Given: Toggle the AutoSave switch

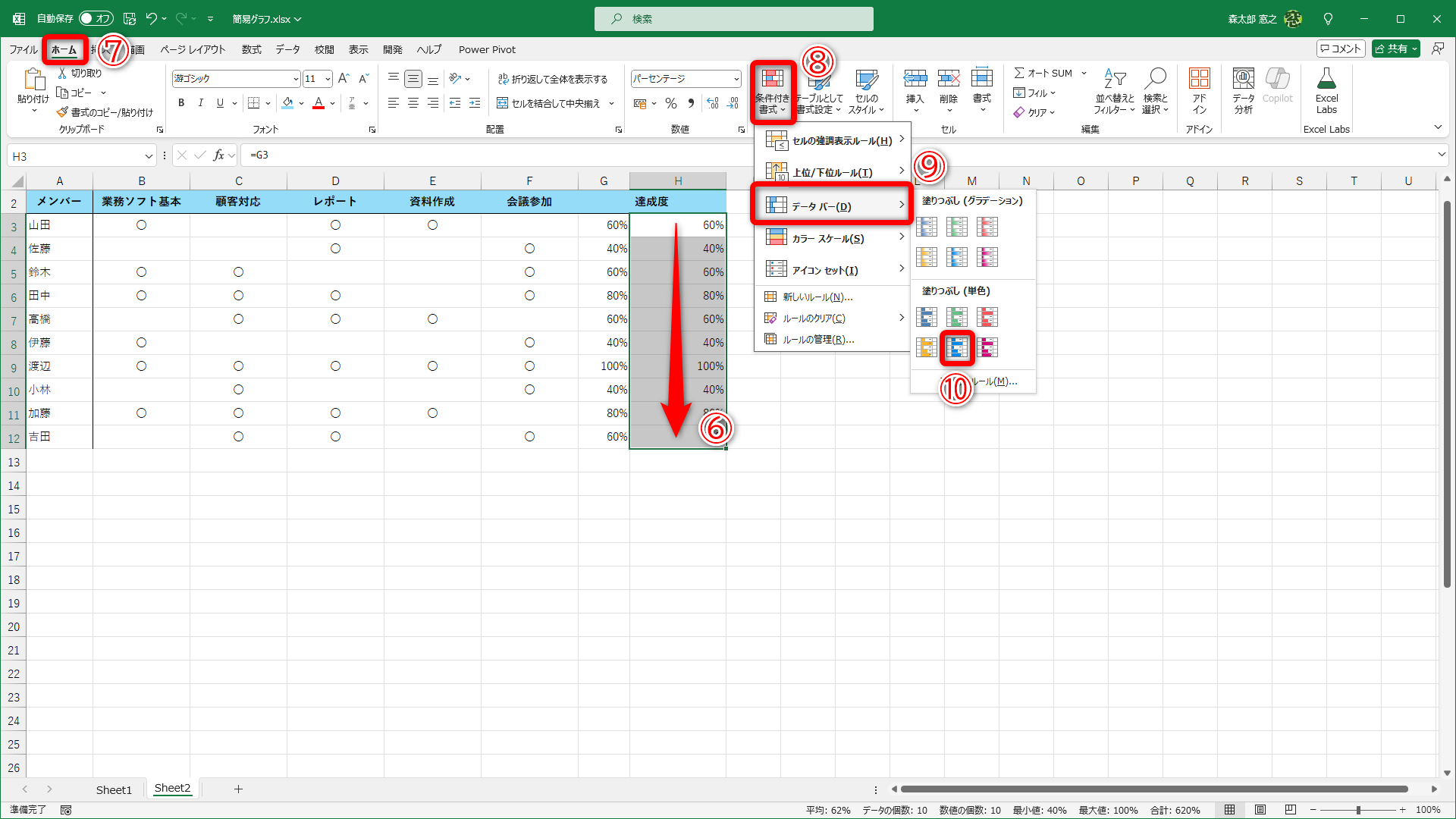Looking at the screenshot, I should 96,18.
